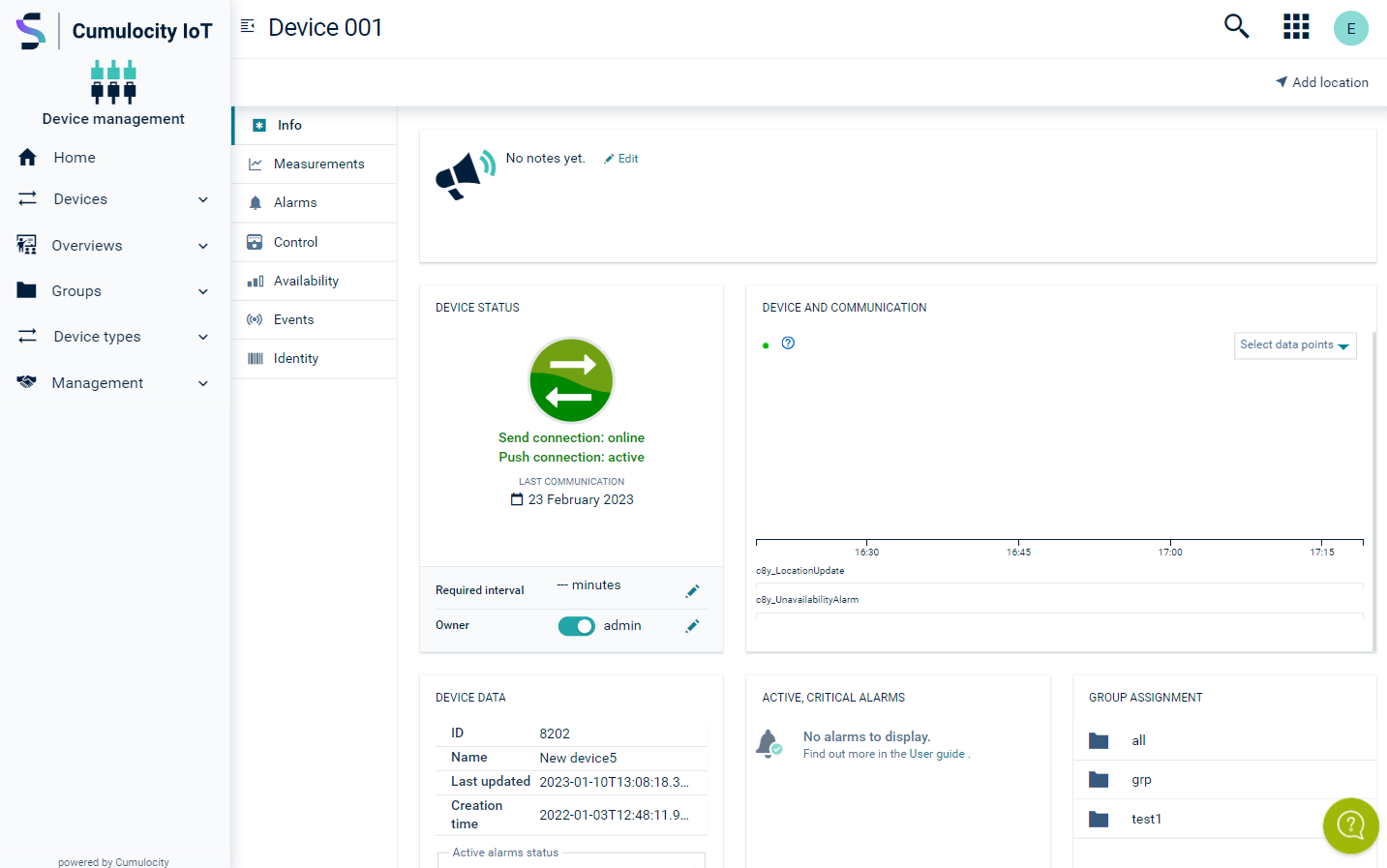Click the Last updated timestamp value
Screen dimensions: 1387x868
pyautogui.click(x=614, y=782)
